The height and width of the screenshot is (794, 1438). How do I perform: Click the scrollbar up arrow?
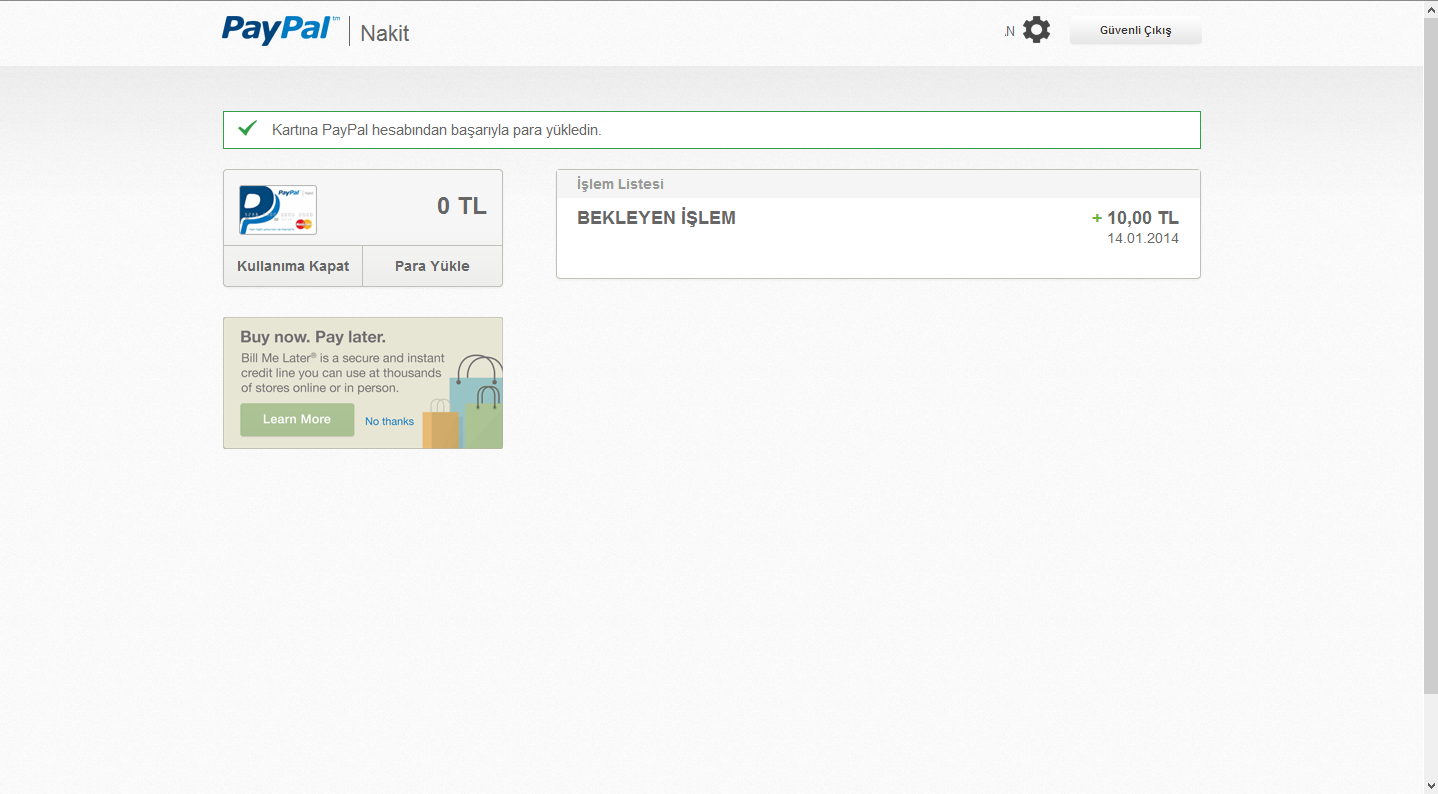(x=1430, y=8)
